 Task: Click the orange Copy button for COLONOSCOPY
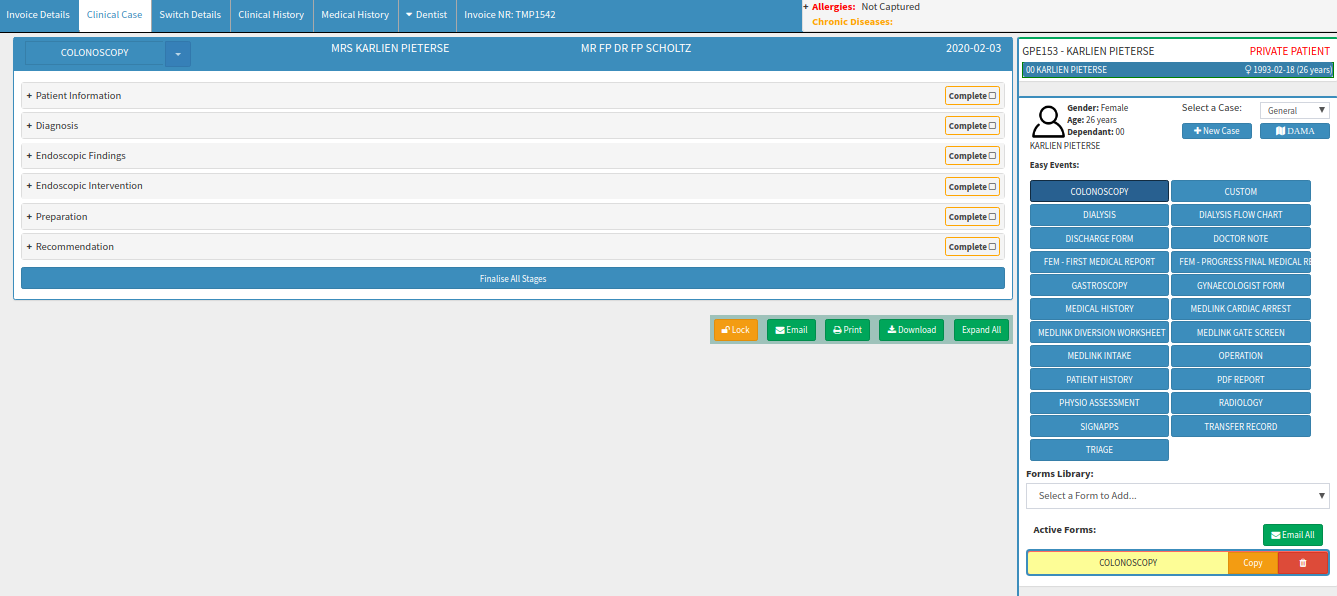[1253, 563]
